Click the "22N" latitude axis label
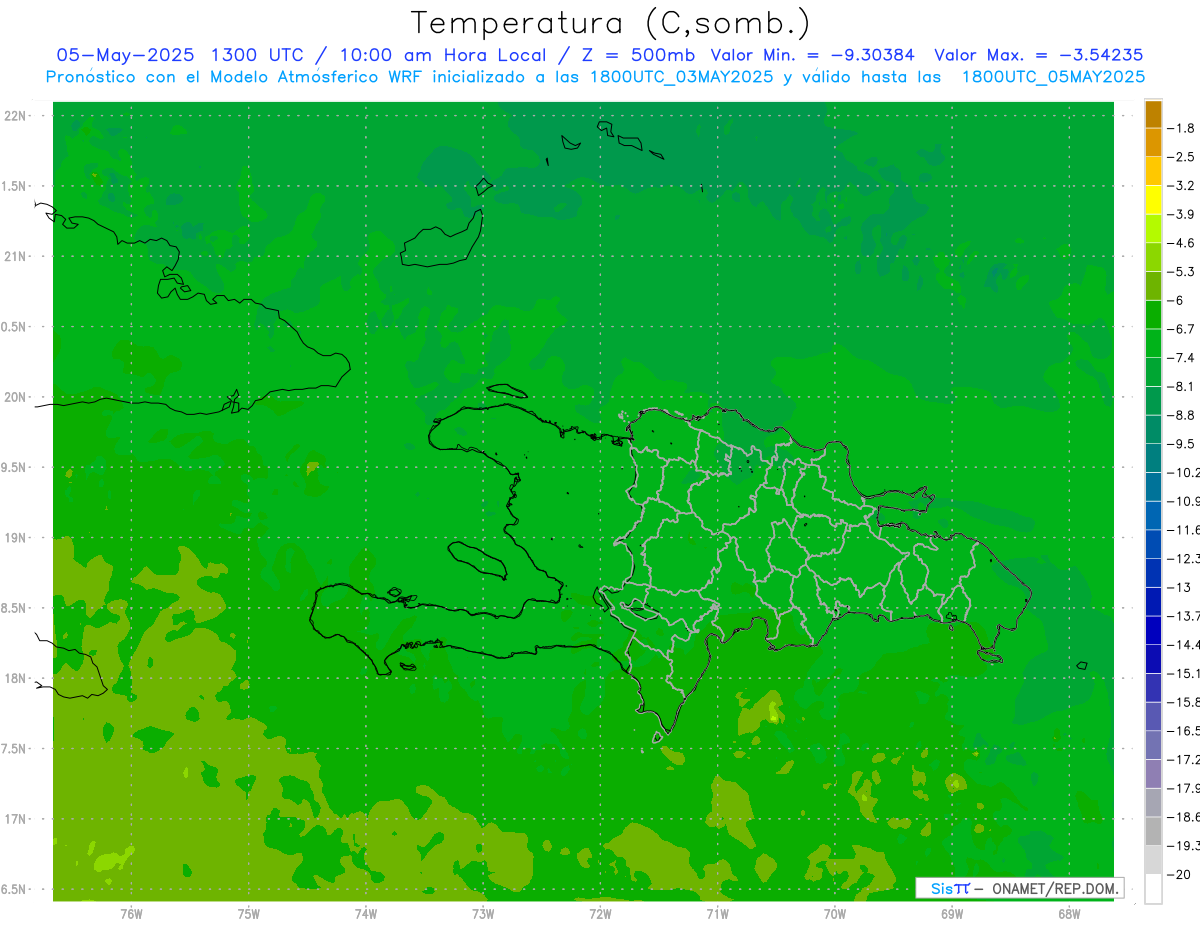The width and height of the screenshot is (1200, 927). coord(15,116)
